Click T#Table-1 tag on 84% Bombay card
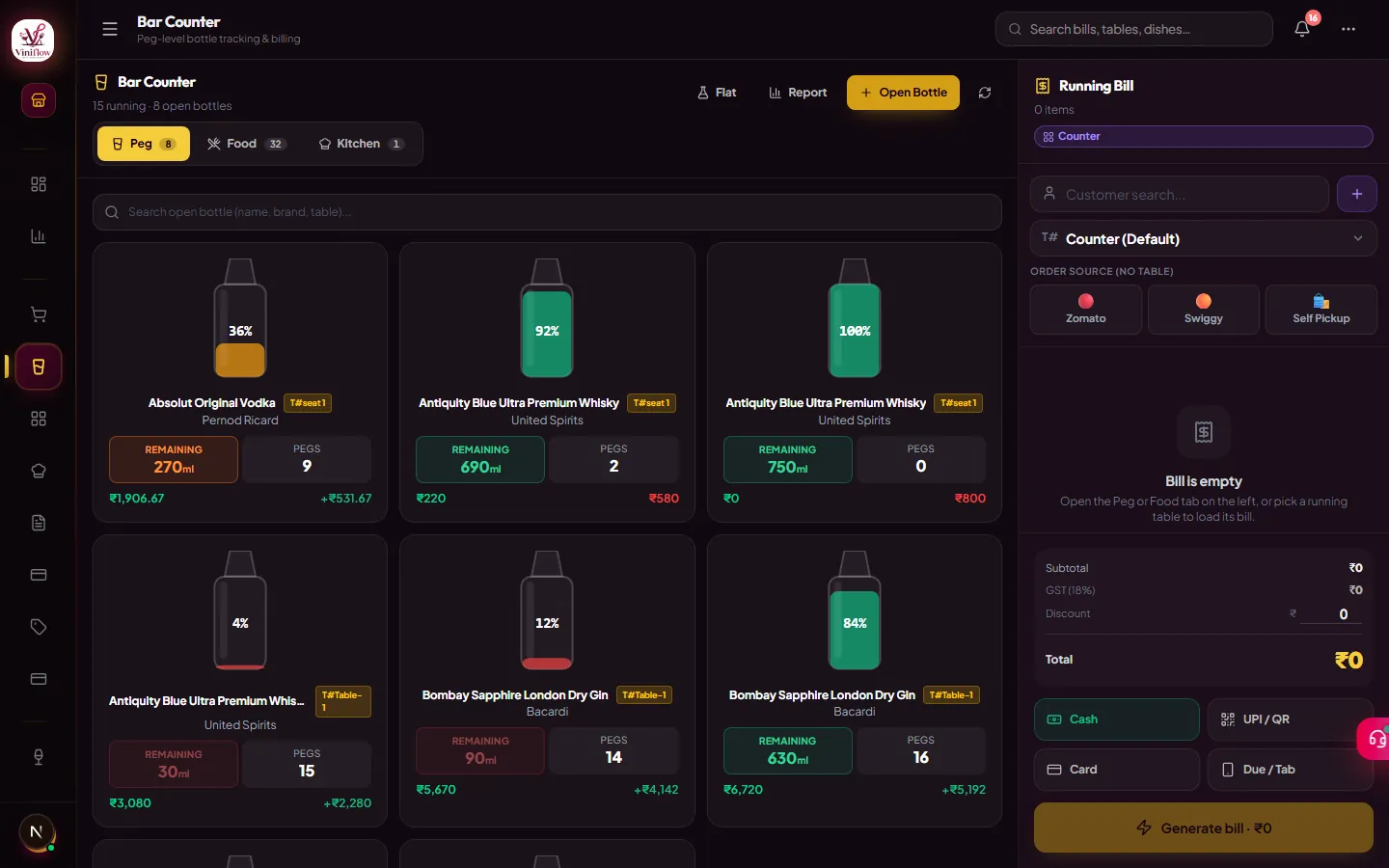 click(x=952, y=695)
